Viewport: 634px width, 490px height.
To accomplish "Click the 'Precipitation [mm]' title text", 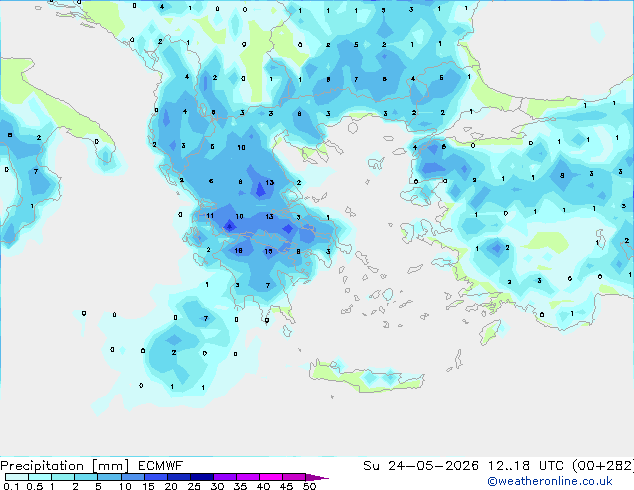I will coord(64,466).
